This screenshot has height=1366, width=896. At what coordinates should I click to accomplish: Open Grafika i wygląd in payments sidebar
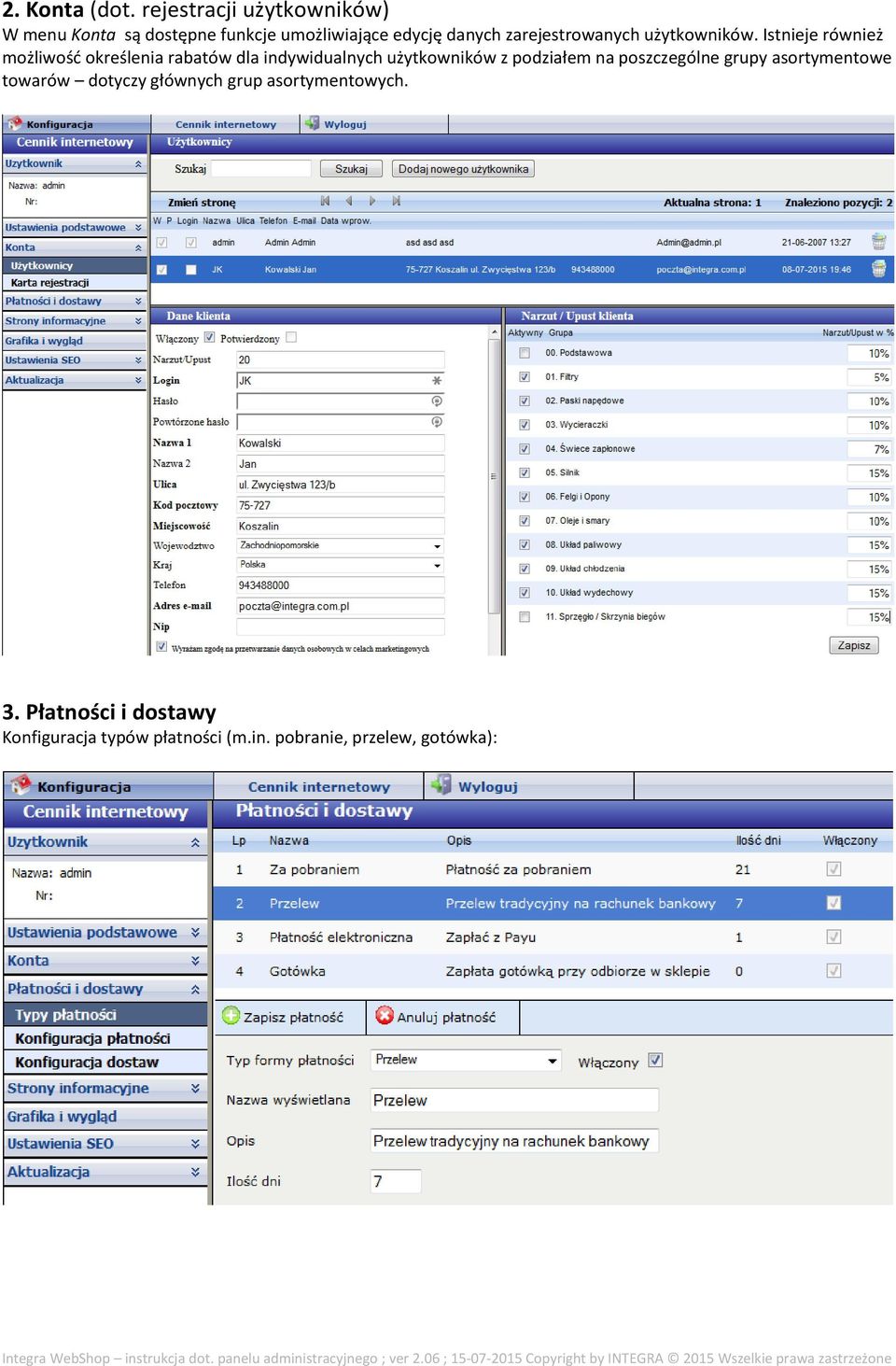(105, 1117)
